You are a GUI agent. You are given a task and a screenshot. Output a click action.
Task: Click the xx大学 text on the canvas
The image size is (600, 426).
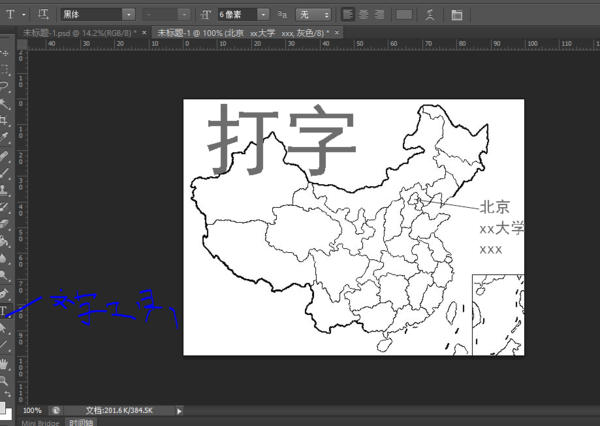[502, 229]
